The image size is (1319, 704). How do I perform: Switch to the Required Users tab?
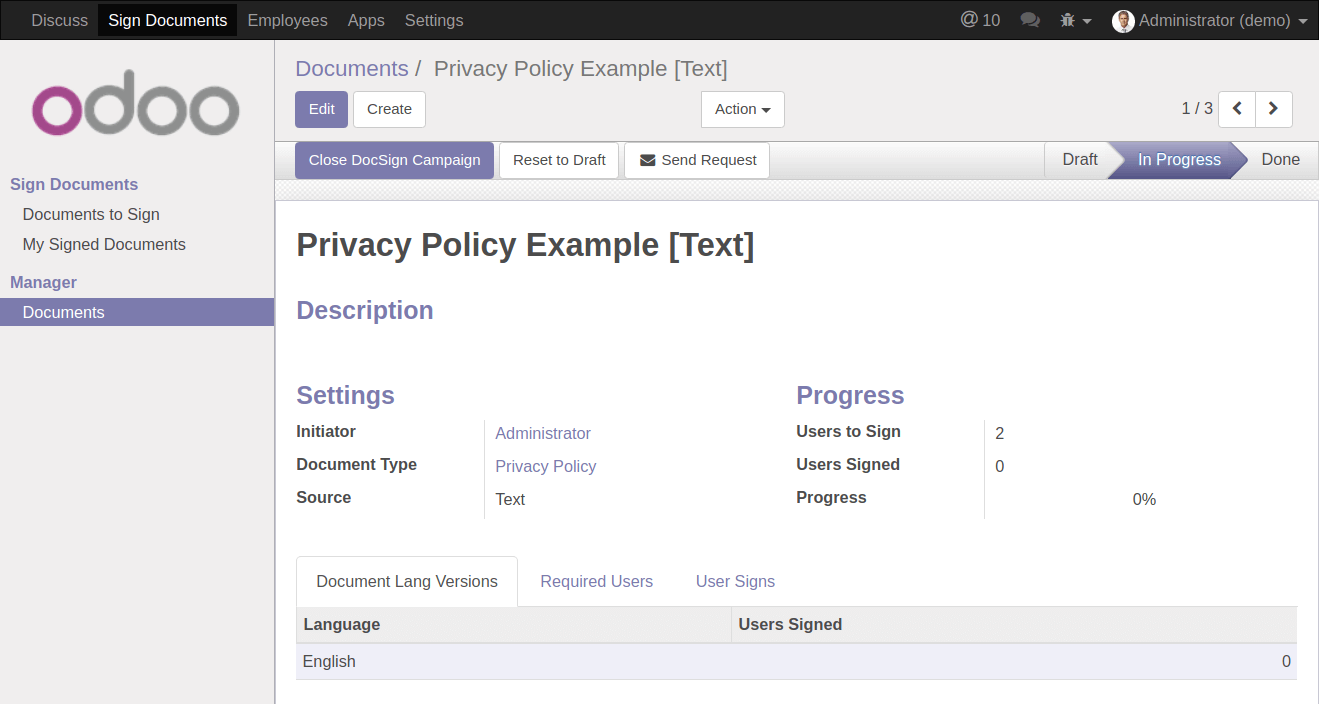(596, 581)
